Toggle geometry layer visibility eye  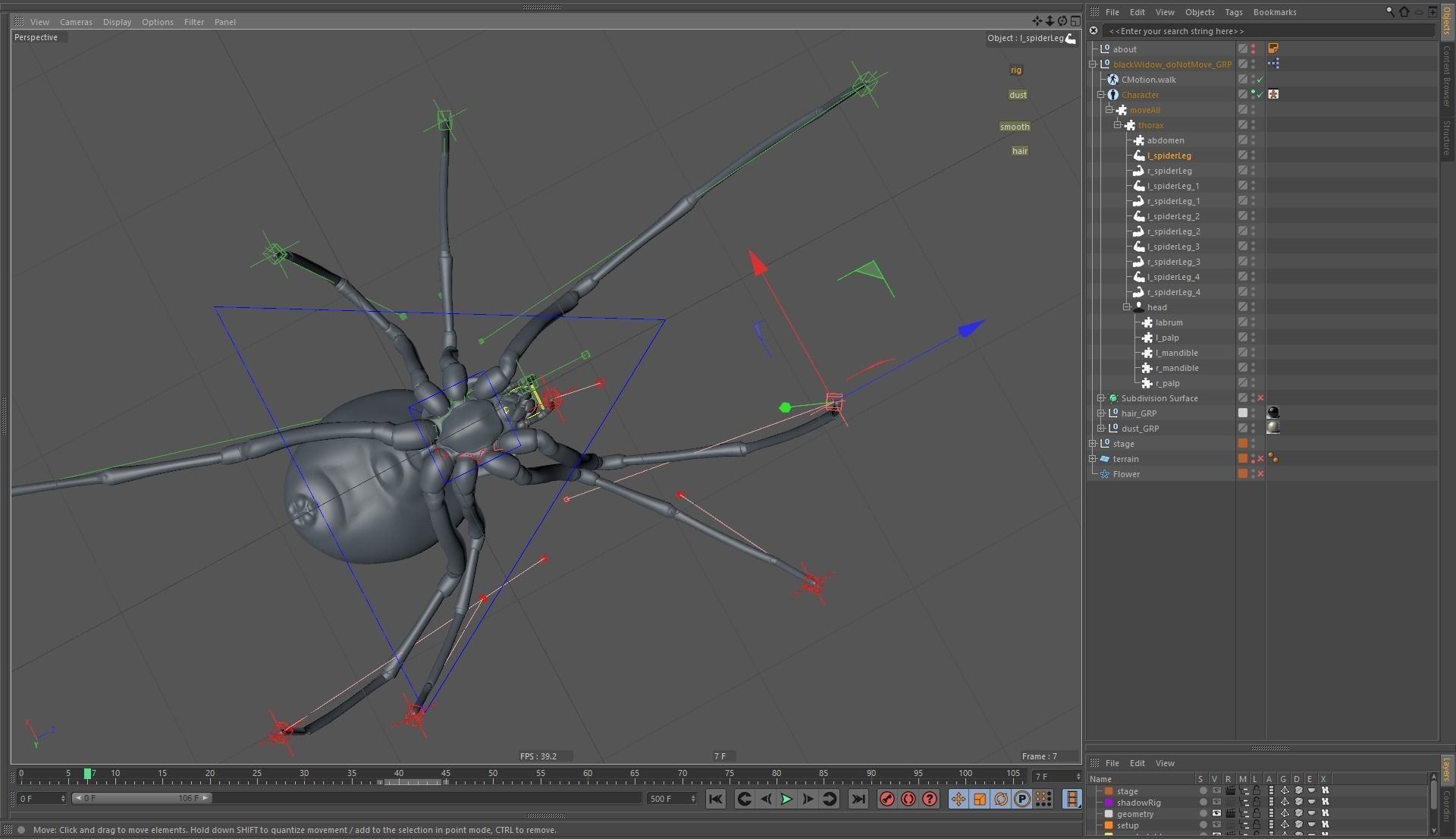1216,813
